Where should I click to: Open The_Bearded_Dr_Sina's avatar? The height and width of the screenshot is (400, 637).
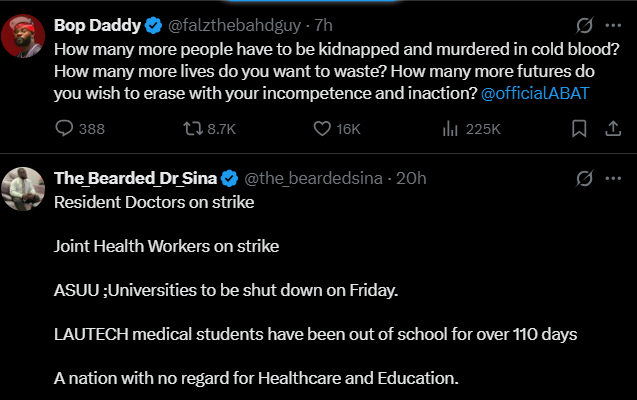(x=22, y=190)
